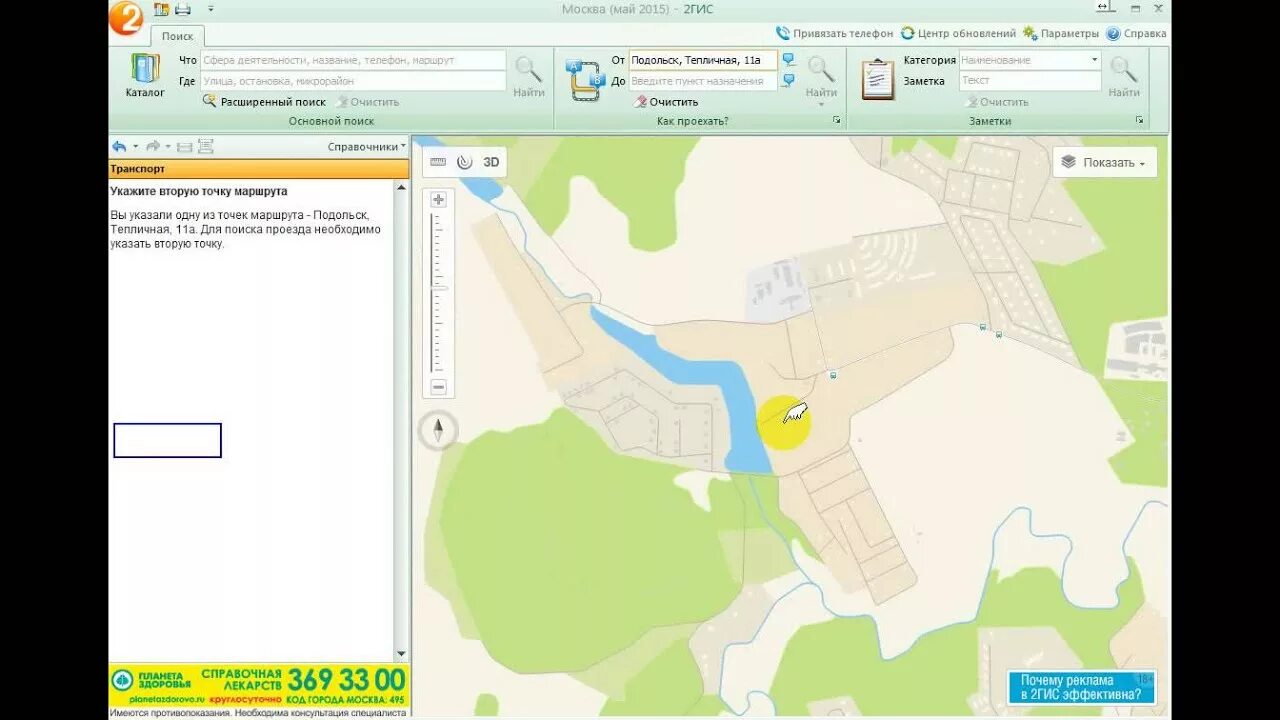Viewport: 1280px width, 720px height.
Task: Click the До destination field
Action: click(703, 81)
